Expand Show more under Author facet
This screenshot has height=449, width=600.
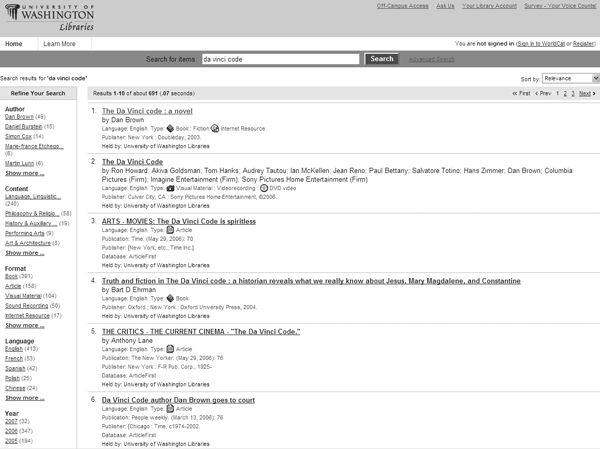24,173
